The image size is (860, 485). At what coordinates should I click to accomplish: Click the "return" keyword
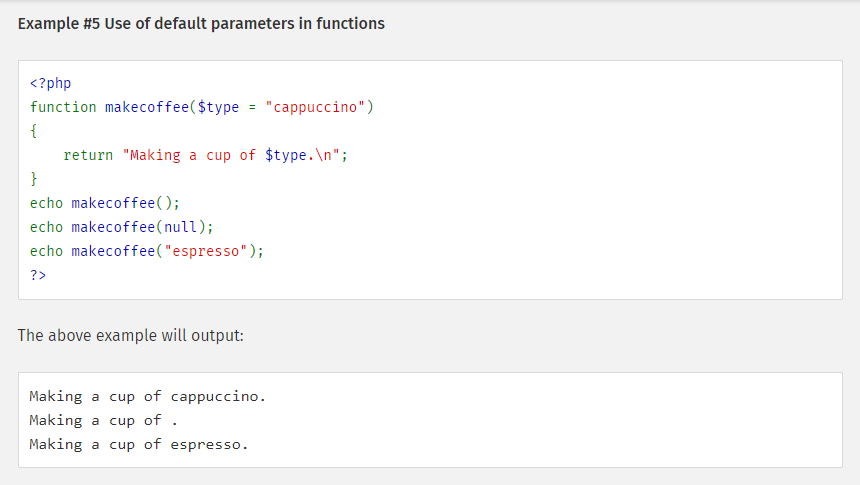point(88,155)
